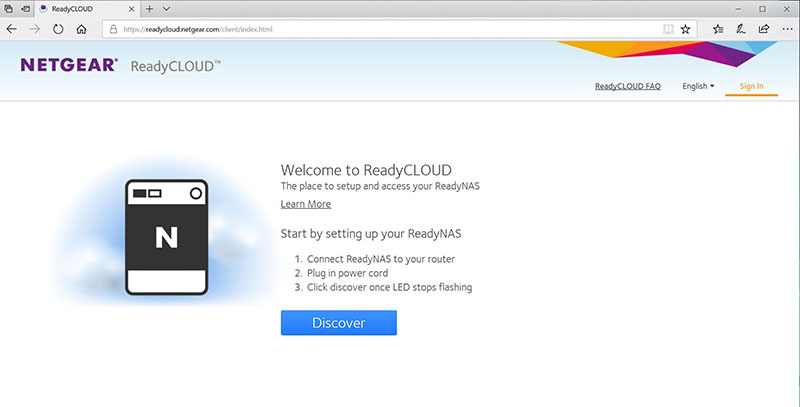
Task: Maximize the browser window
Action: [x=762, y=9]
